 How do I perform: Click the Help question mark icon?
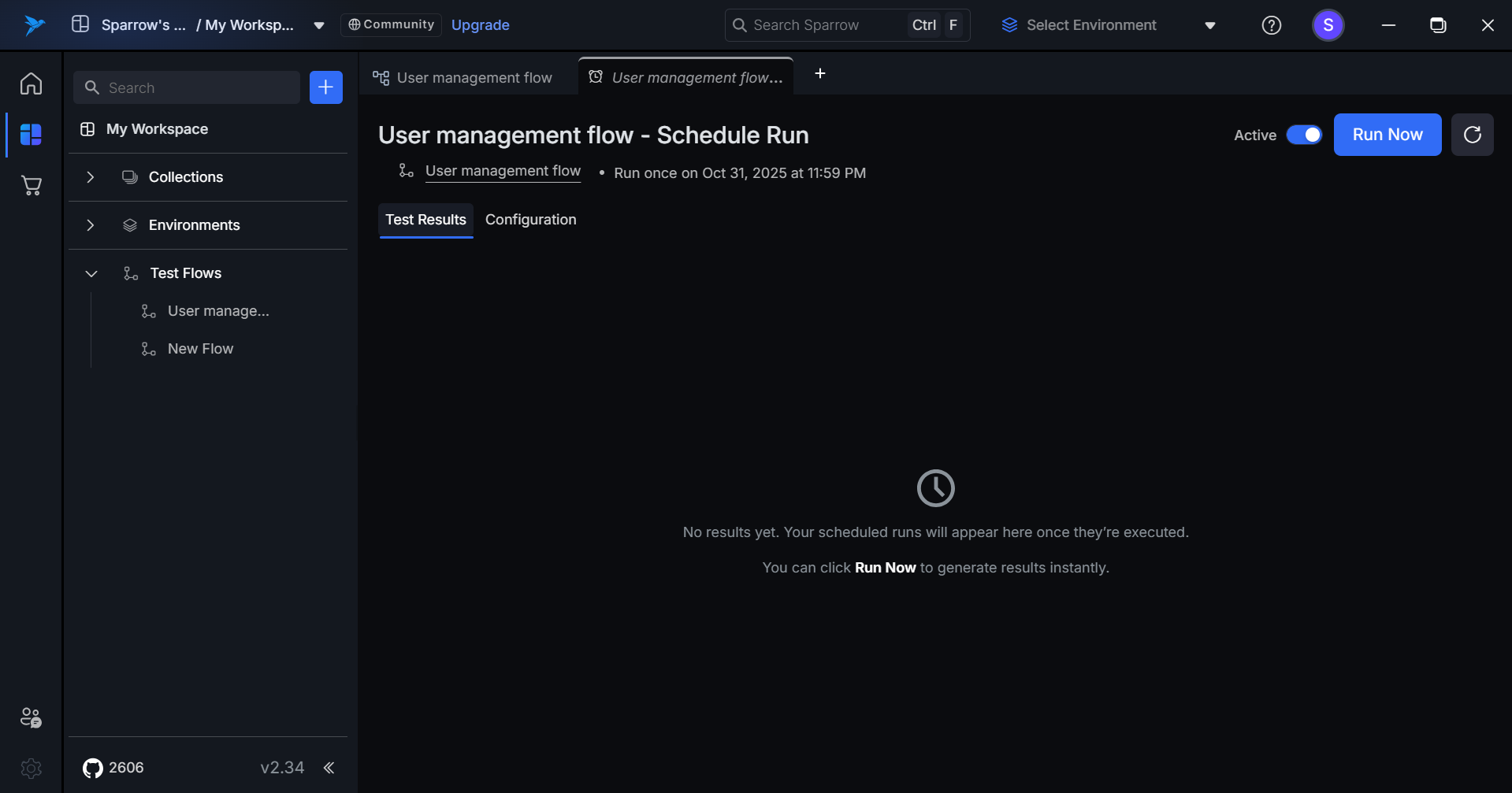tap(1271, 25)
